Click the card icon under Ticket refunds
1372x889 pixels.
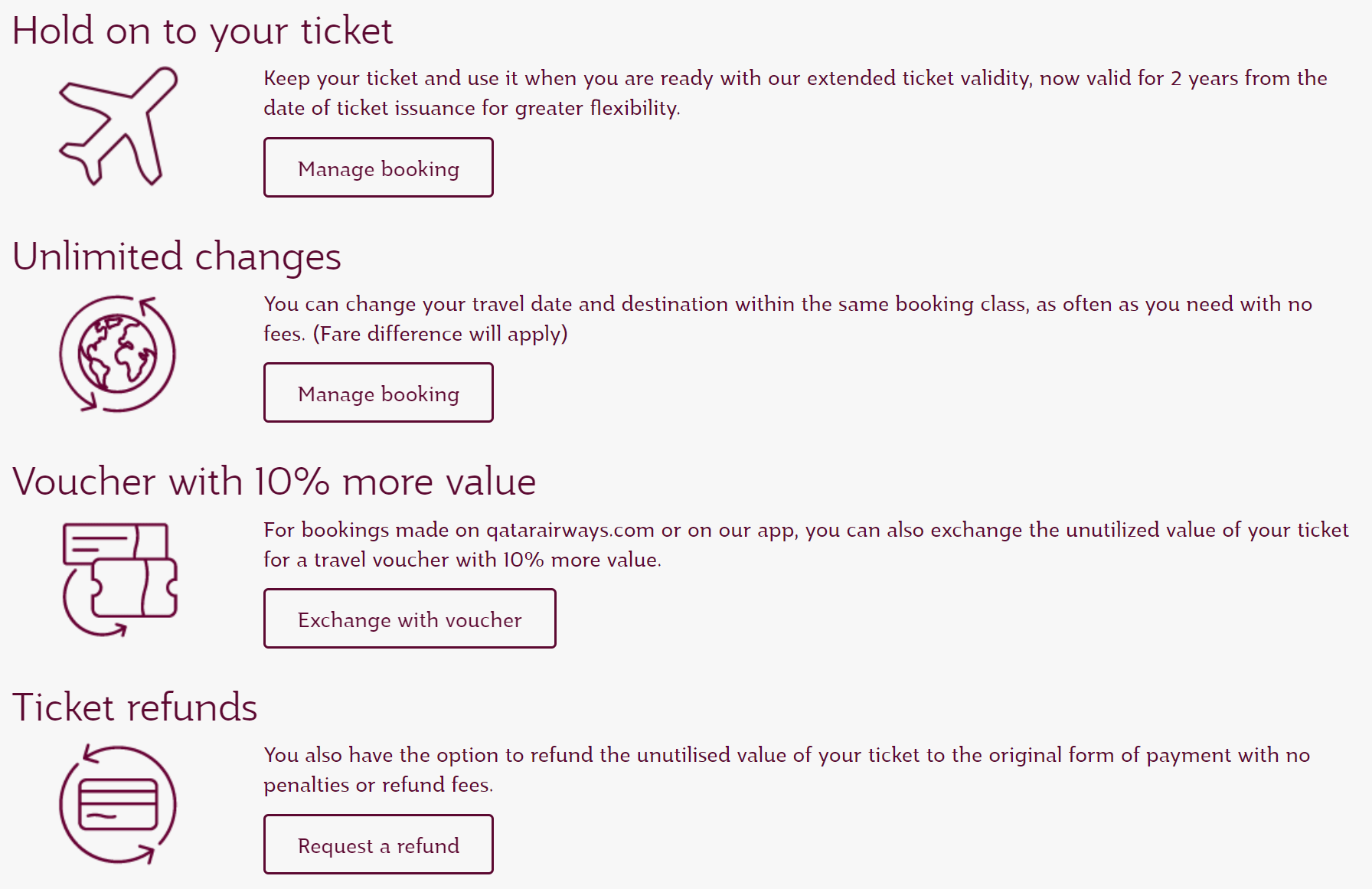click(116, 804)
